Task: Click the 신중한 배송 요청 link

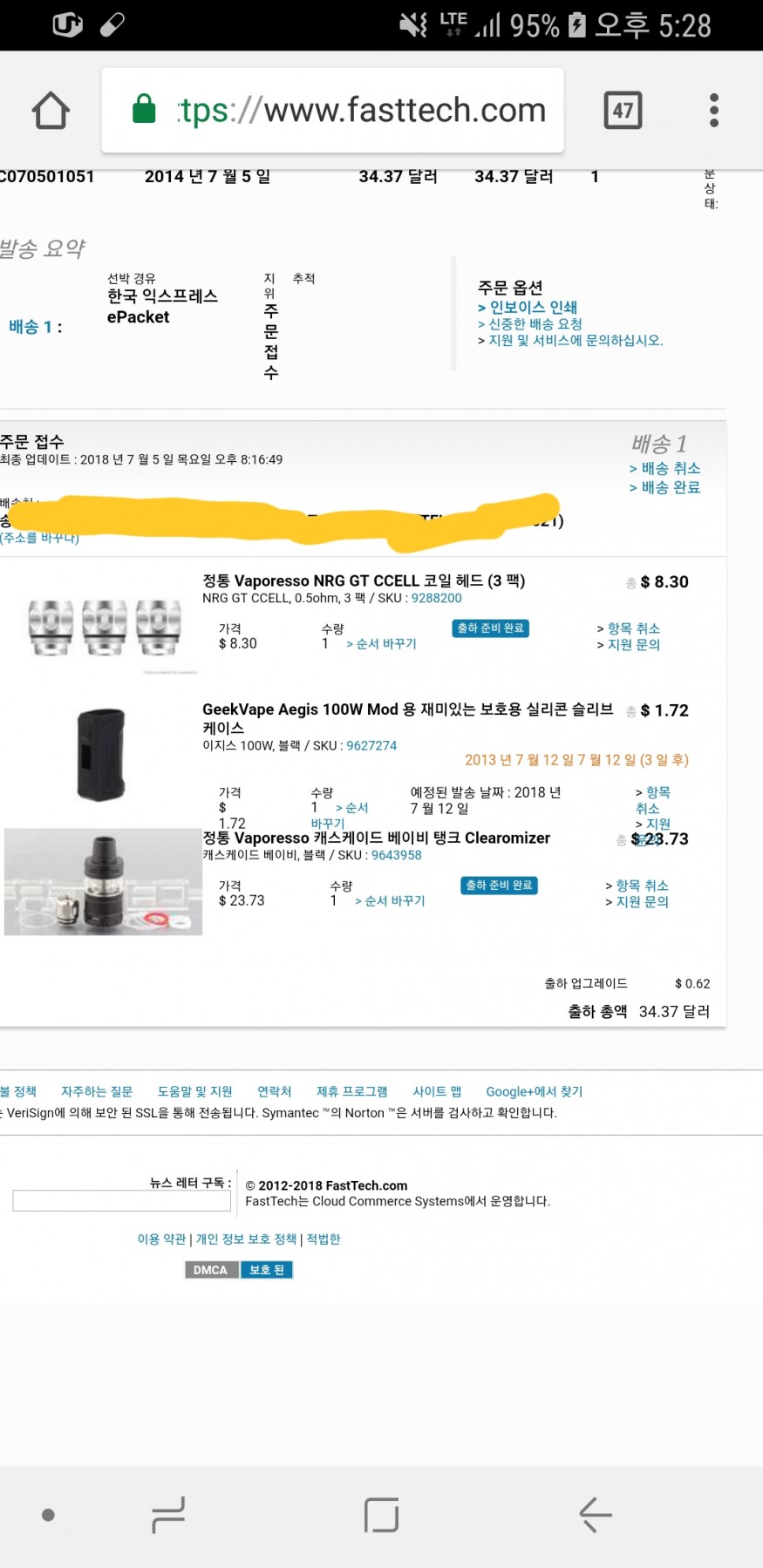Action: pos(535,323)
